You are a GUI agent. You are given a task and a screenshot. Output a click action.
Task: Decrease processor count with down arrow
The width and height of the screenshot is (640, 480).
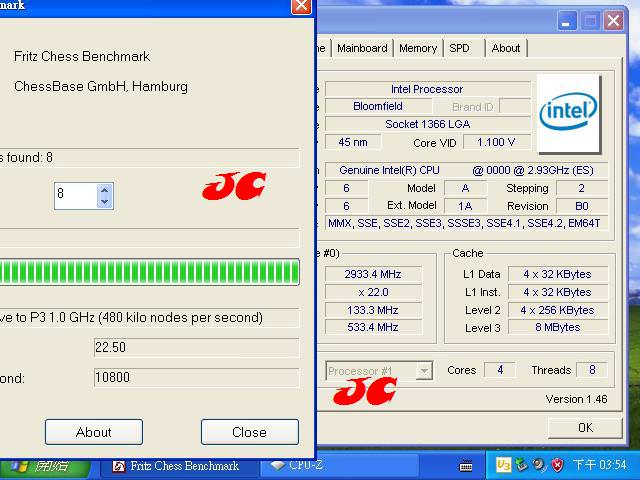click(x=104, y=202)
